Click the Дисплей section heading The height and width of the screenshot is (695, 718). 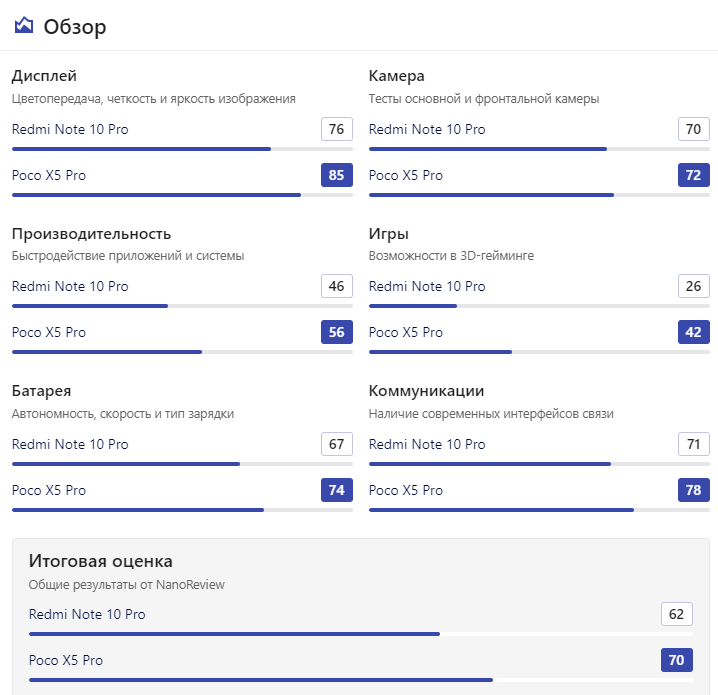pyautogui.click(x=44, y=76)
